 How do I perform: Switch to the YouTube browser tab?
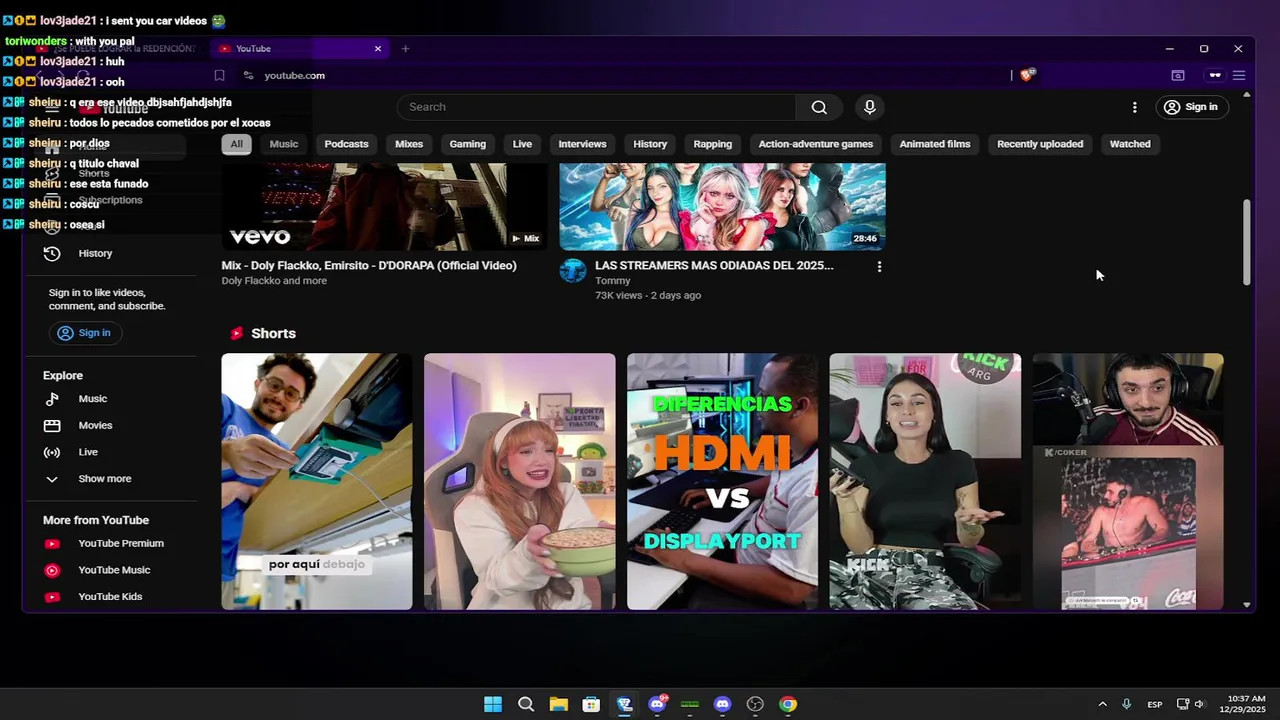coord(298,49)
